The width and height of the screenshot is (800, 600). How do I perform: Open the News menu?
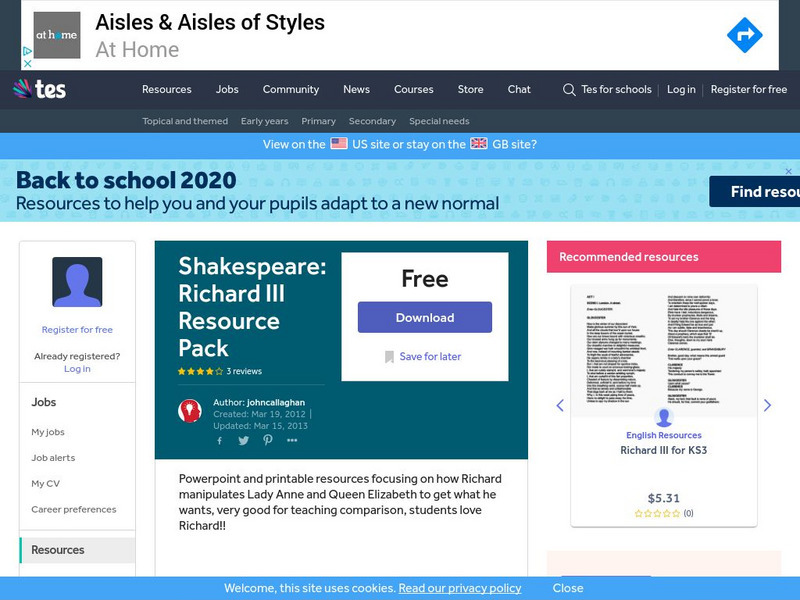pyautogui.click(x=356, y=89)
